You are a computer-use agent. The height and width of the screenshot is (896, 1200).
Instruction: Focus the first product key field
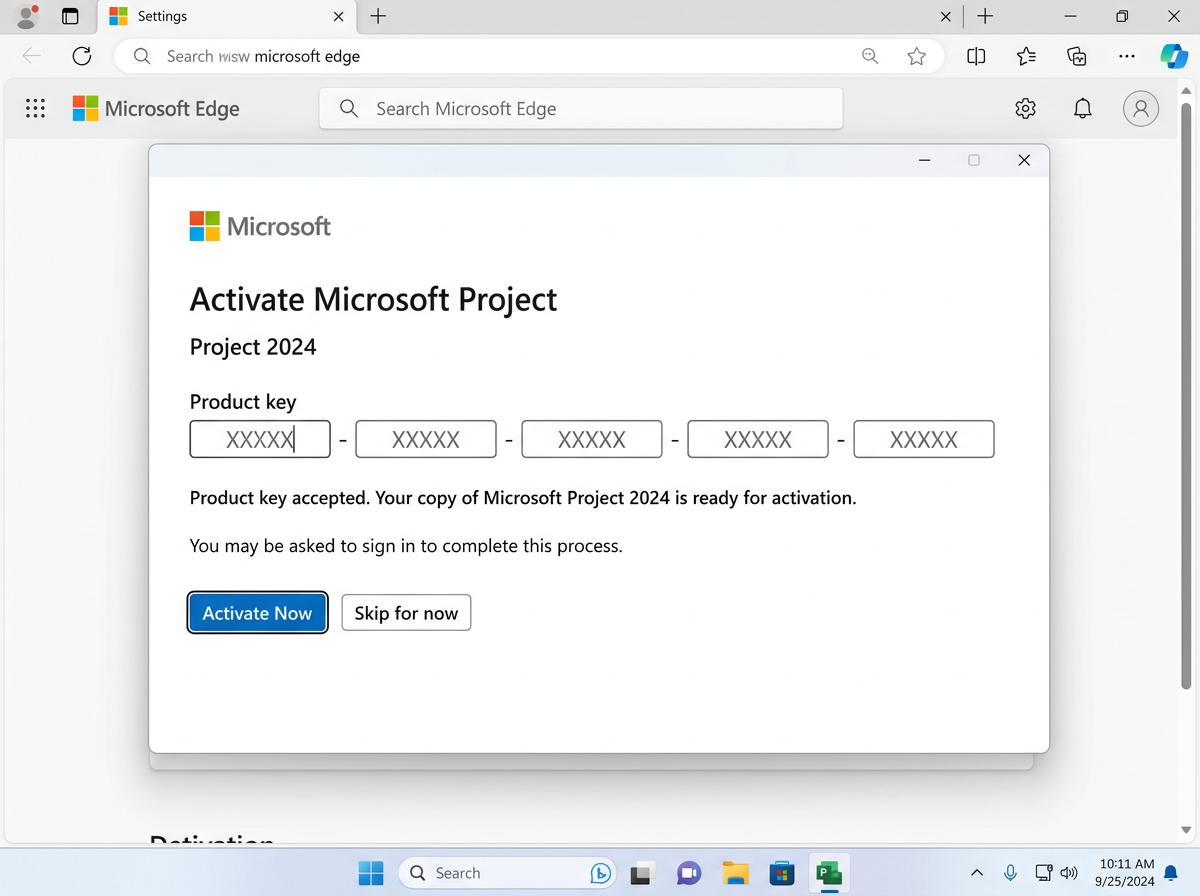tap(260, 439)
